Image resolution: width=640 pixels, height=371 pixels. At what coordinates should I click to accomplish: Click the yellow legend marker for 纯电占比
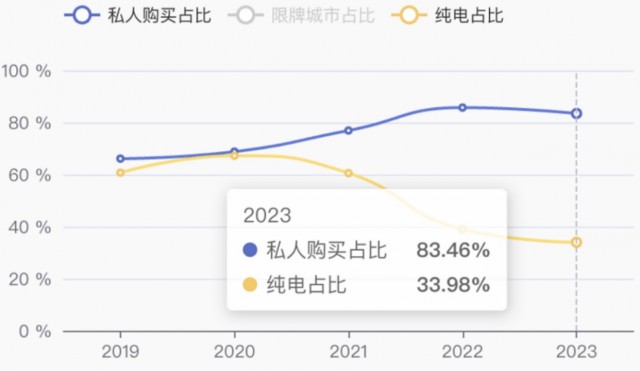click(x=409, y=16)
